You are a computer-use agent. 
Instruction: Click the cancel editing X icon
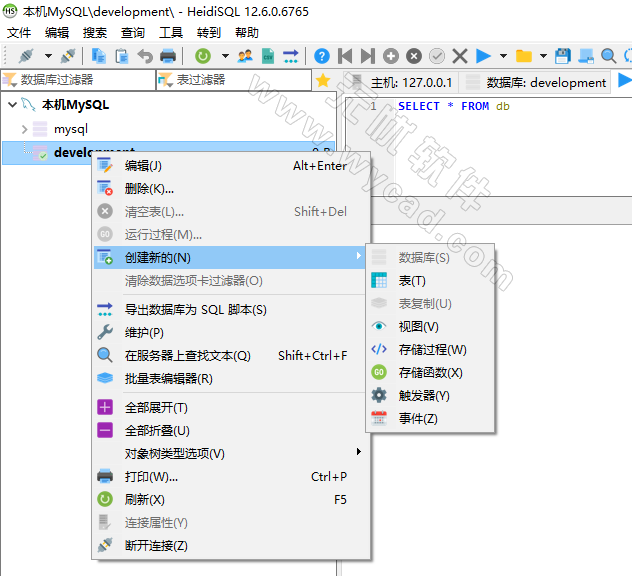pos(460,56)
